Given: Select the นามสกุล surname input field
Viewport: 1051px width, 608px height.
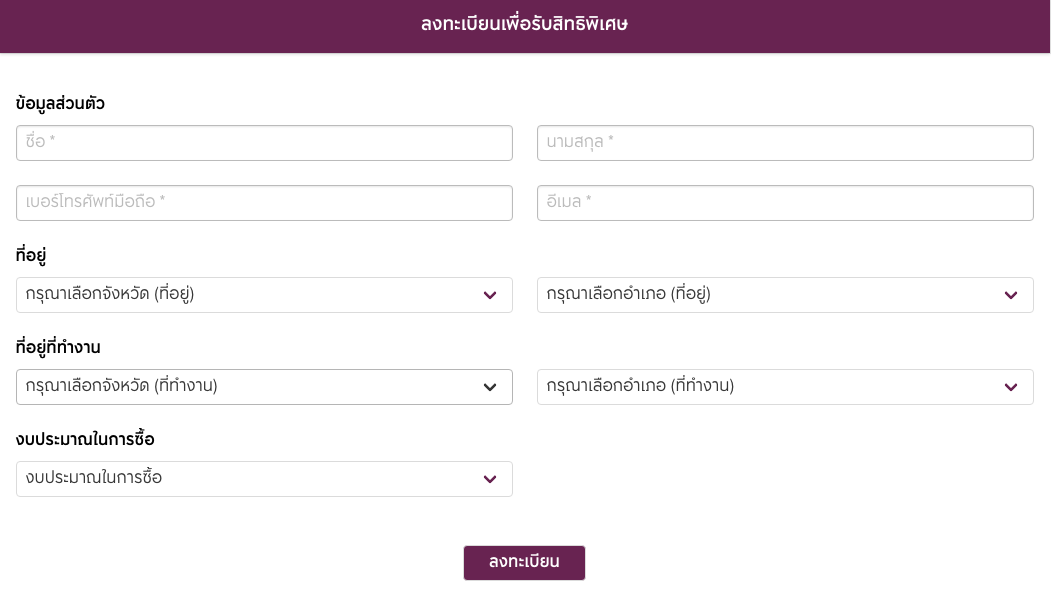Looking at the screenshot, I should pyautogui.click(x=785, y=143).
